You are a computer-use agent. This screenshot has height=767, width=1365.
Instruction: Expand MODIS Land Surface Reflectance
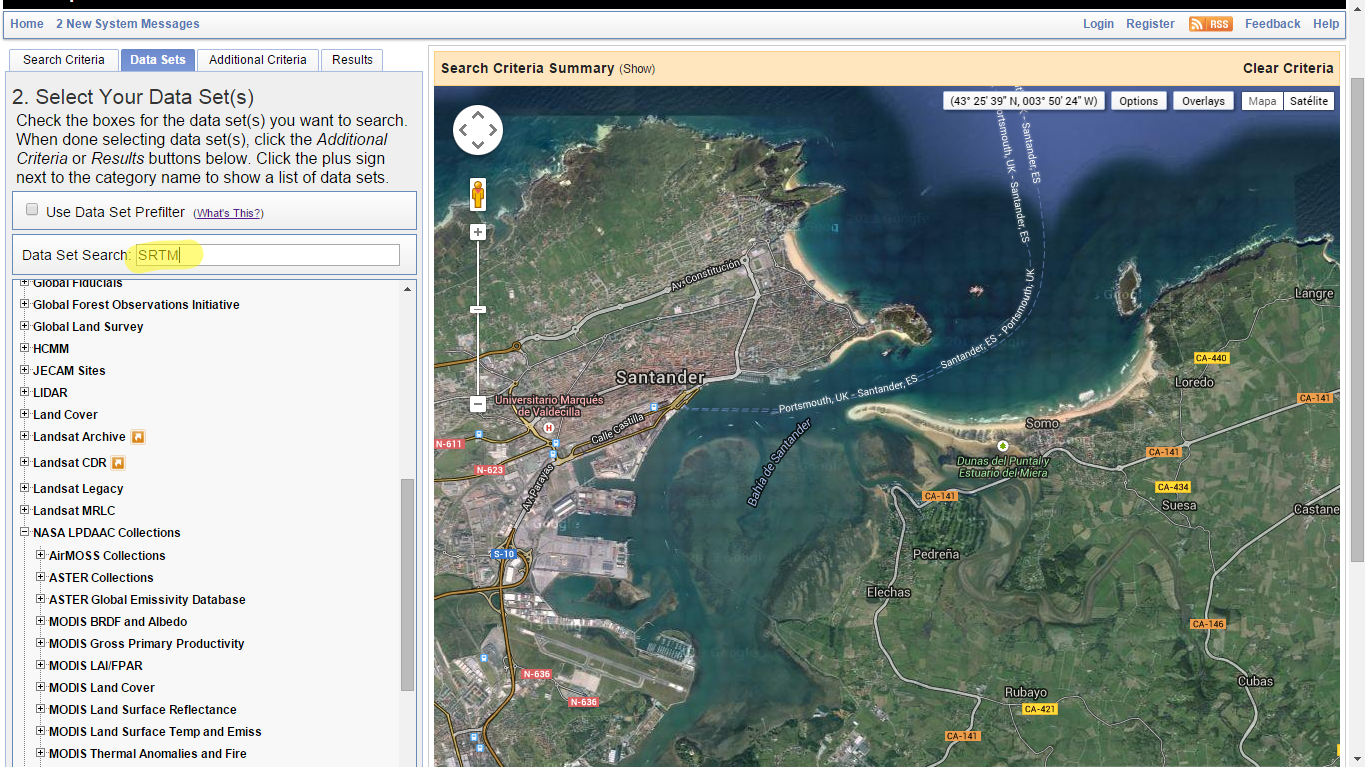pyautogui.click(x=41, y=709)
